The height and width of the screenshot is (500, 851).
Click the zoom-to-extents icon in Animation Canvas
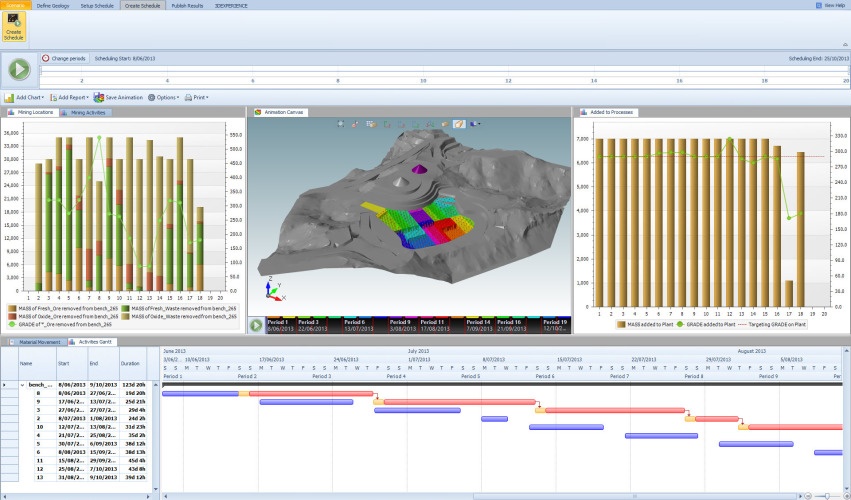(340, 124)
